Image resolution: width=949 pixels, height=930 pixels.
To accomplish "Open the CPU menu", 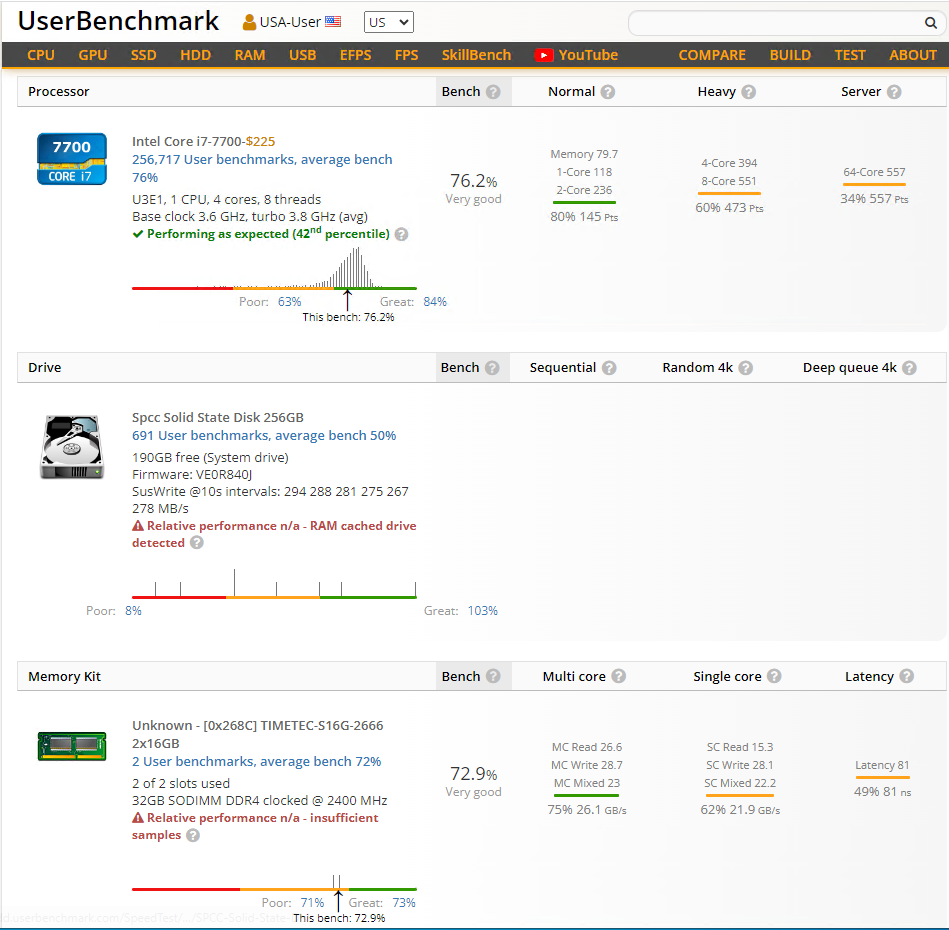I will pyautogui.click(x=41, y=55).
